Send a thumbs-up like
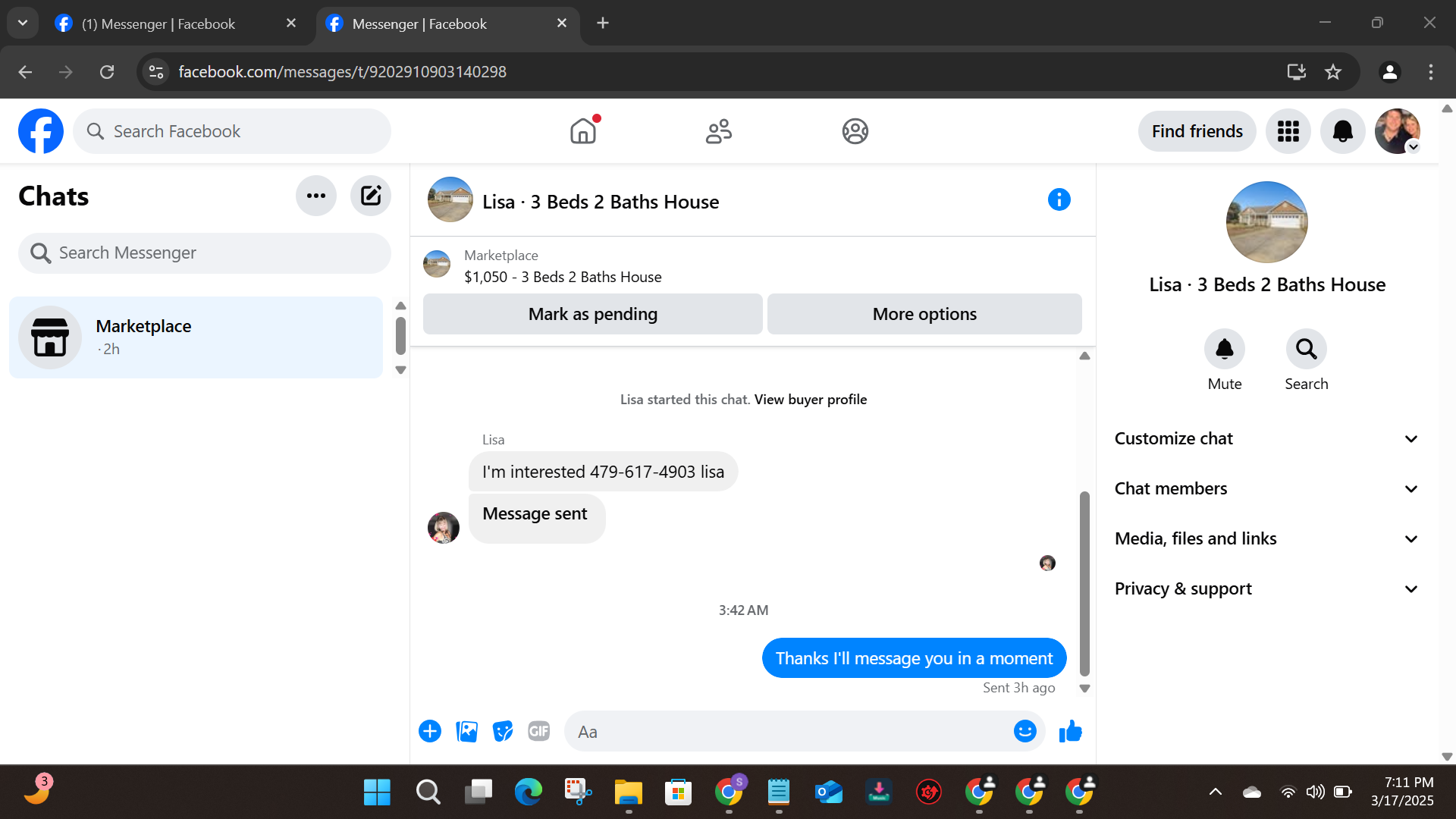Viewport: 1456px width, 819px height. [x=1070, y=731]
